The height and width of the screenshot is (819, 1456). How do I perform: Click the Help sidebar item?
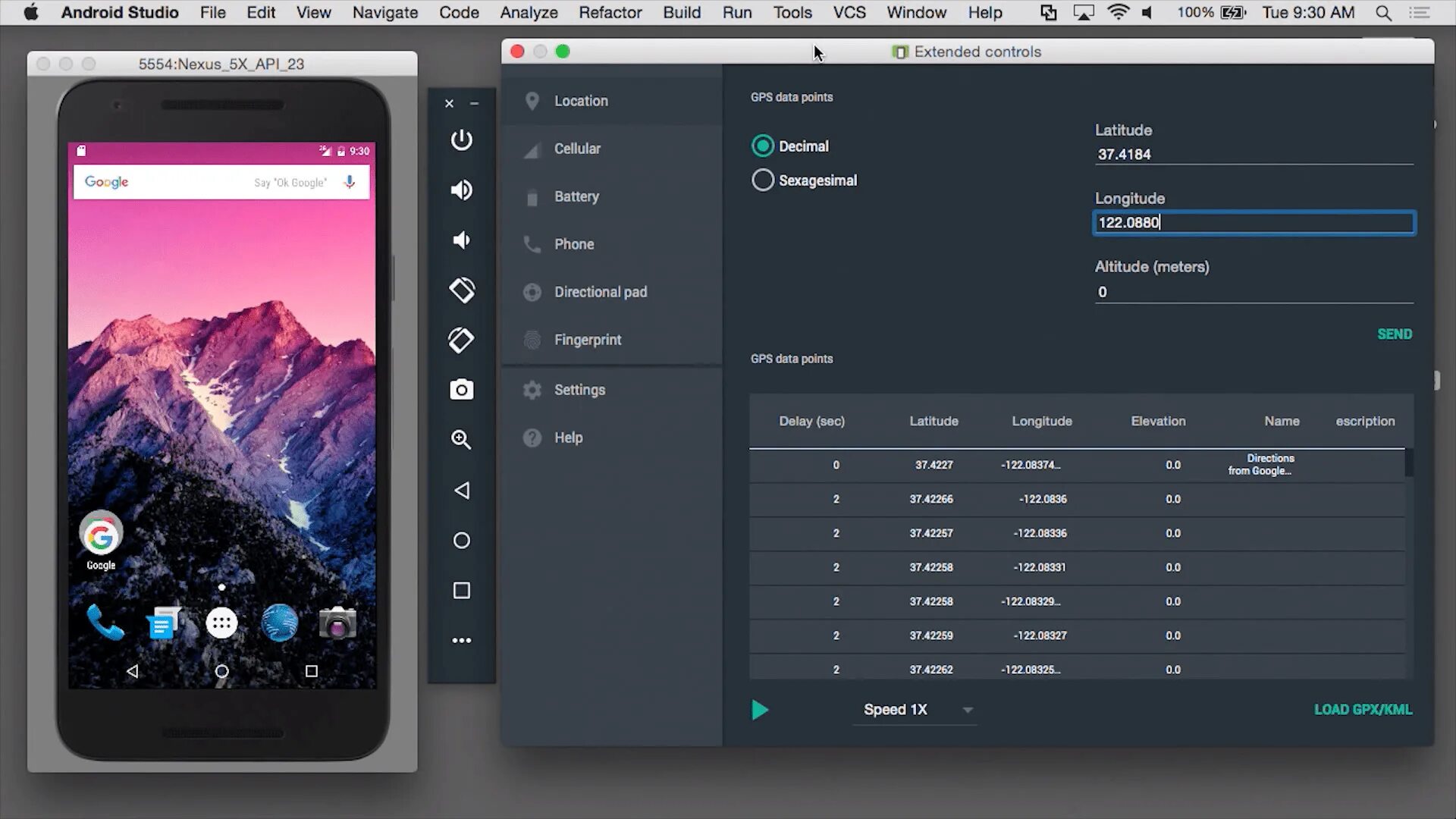coord(568,437)
